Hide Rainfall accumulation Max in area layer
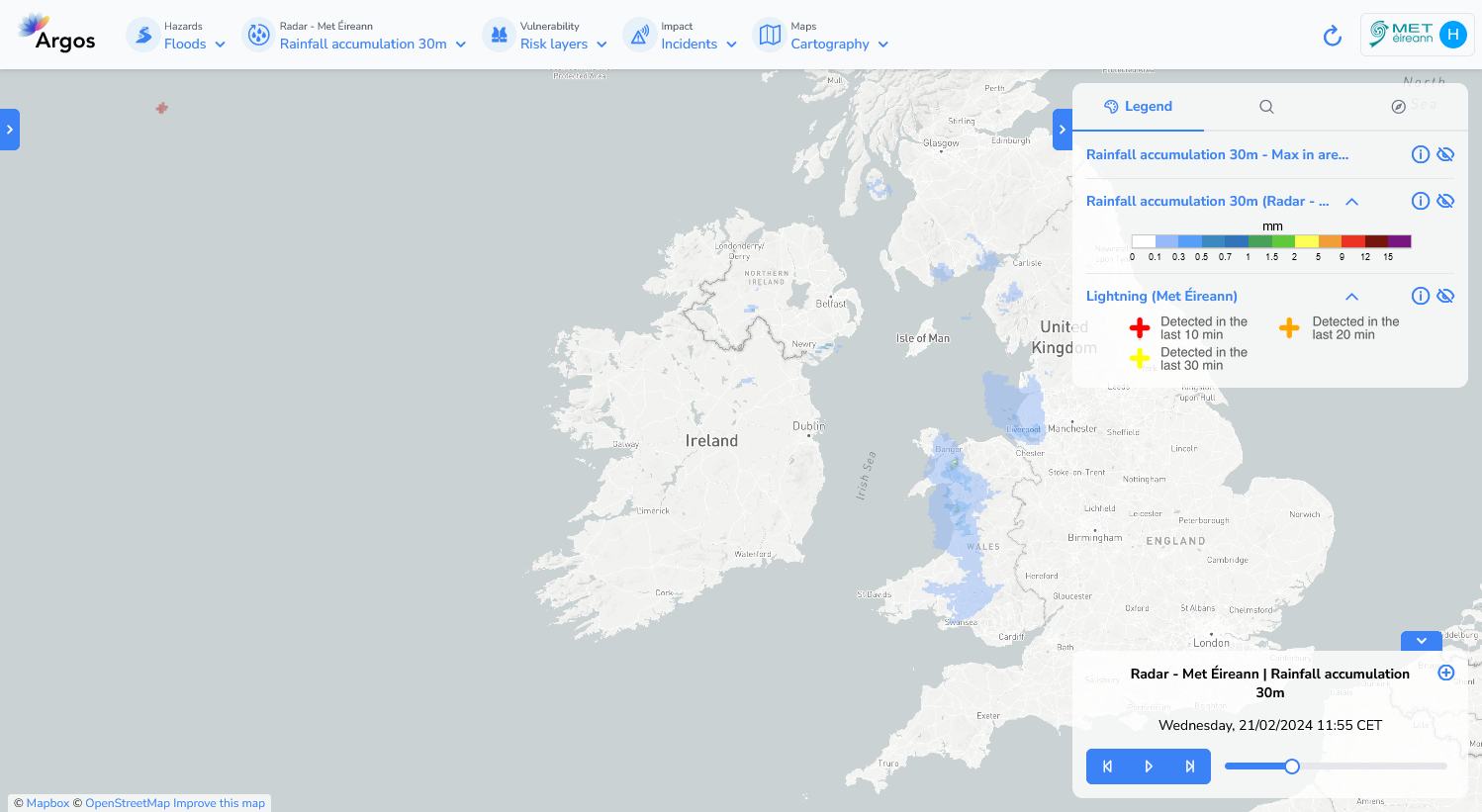 point(1445,154)
